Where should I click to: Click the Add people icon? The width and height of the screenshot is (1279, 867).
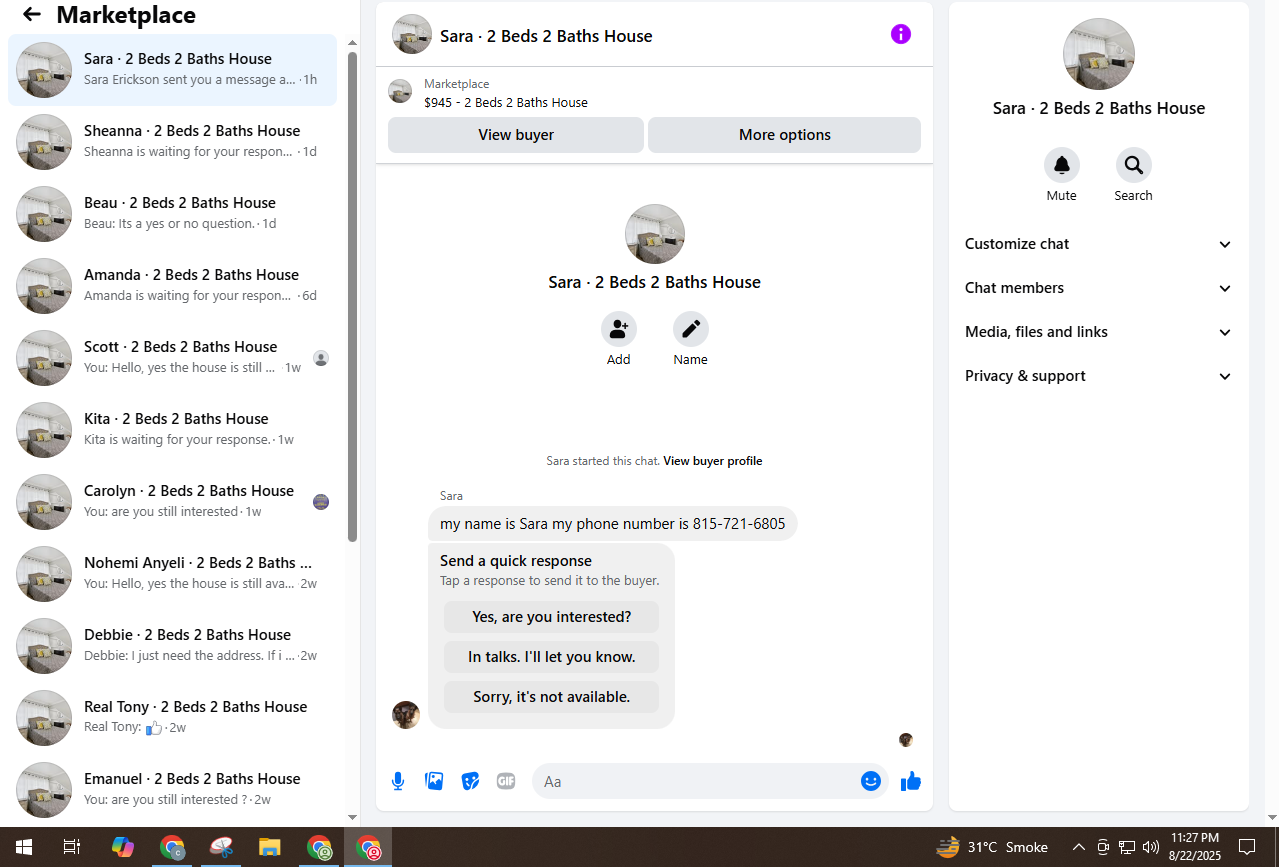[x=619, y=328]
